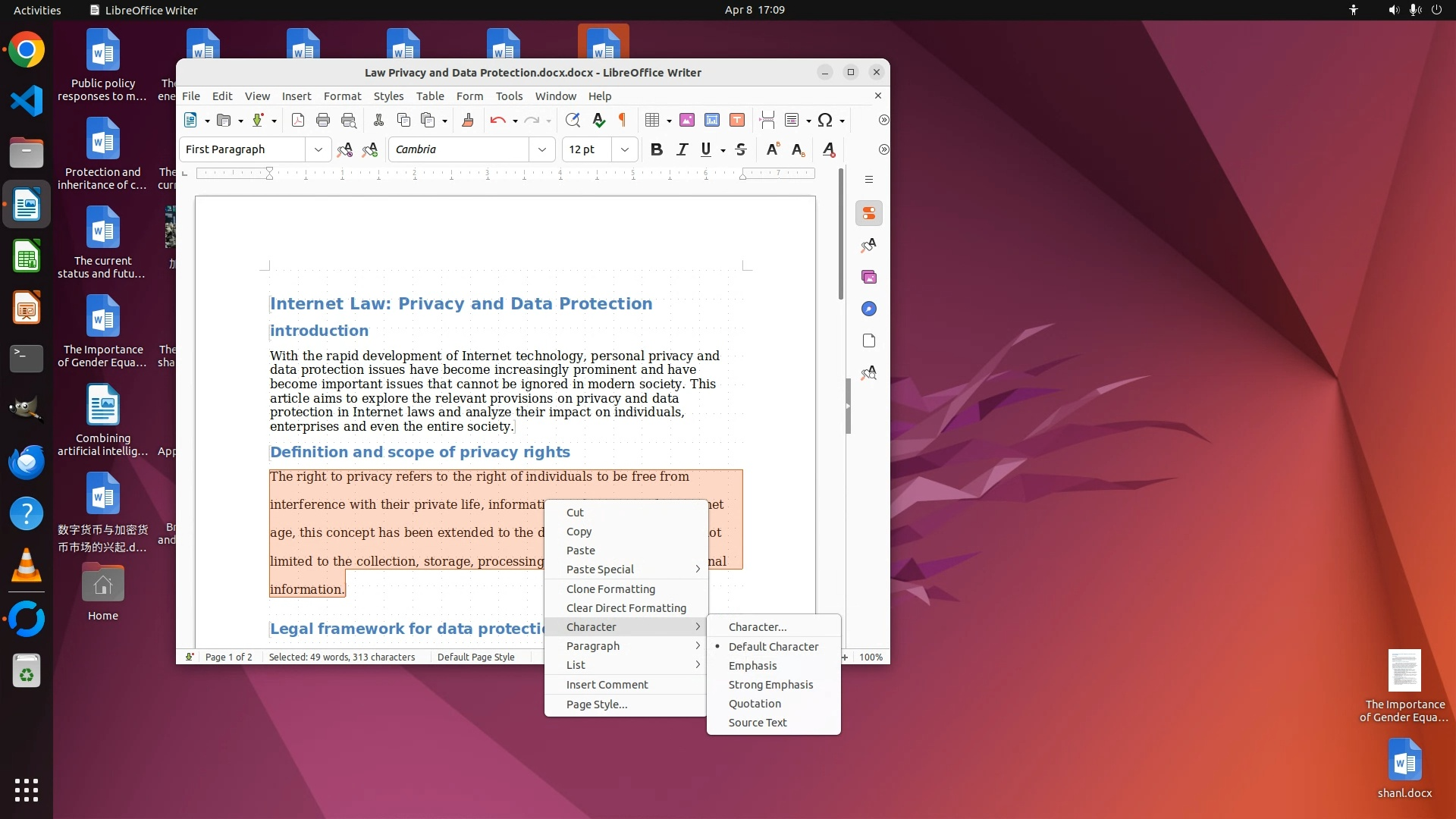
Task: Toggle formatting marks pilcrow button
Action: tap(623, 120)
